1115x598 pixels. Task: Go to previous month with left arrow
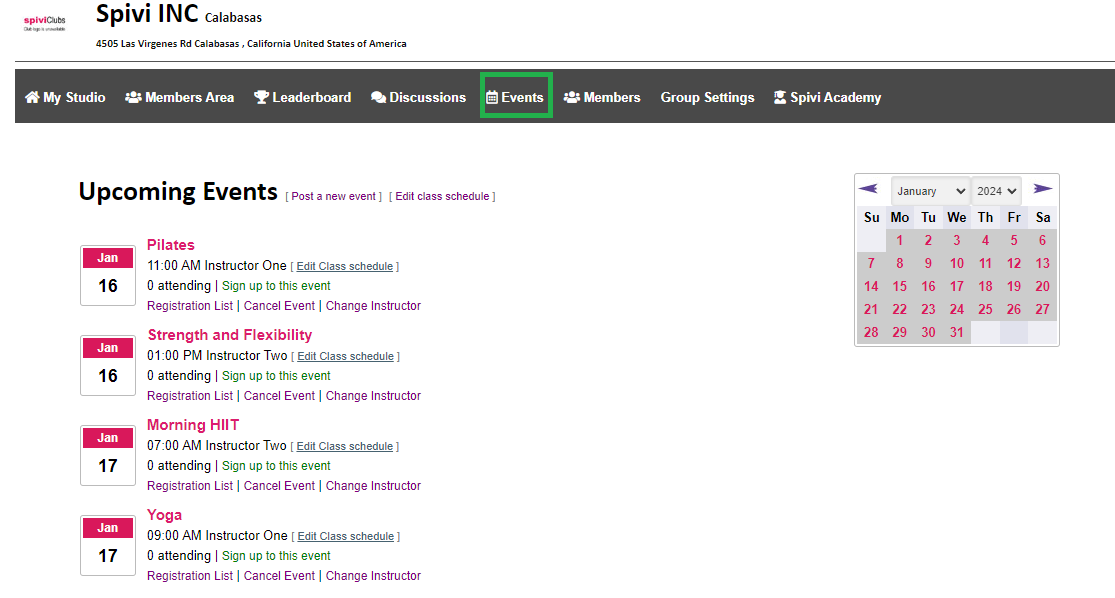click(868, 189)
